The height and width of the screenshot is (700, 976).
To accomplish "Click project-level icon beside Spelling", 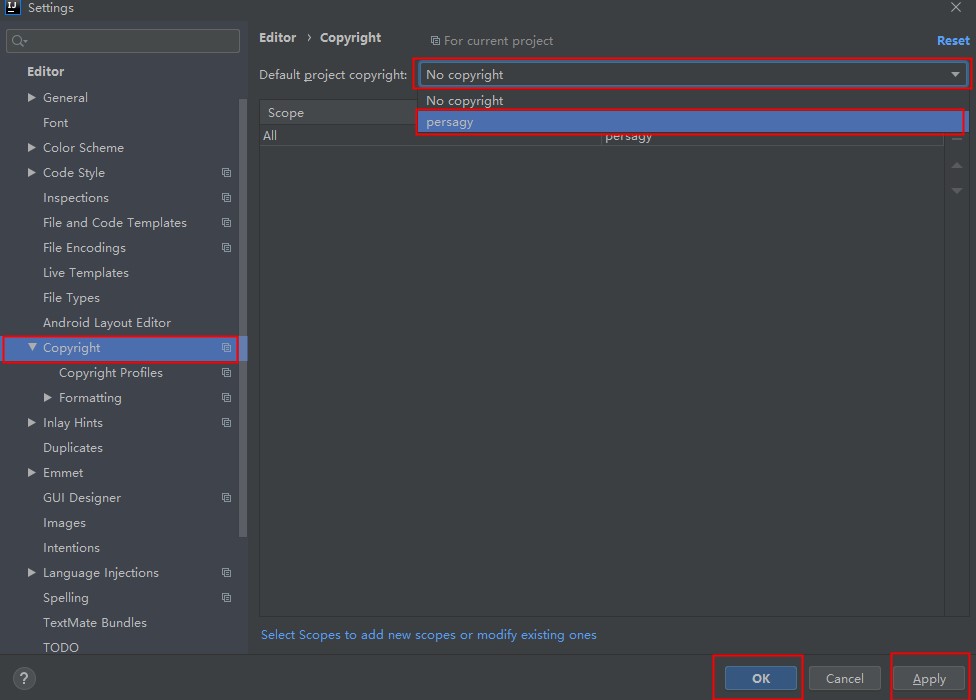I will (x=226, y=598).
